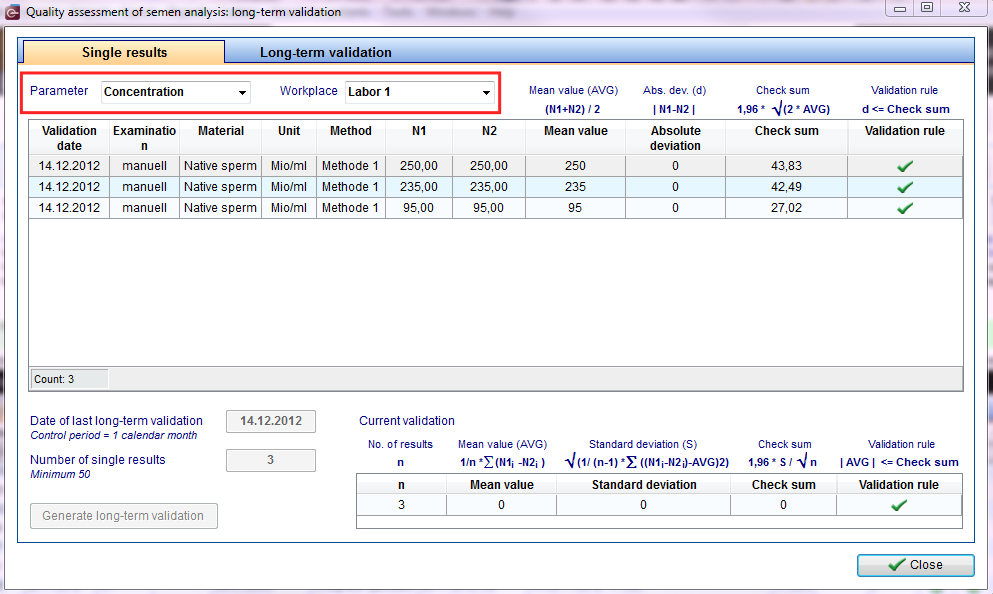
Task: Select the N2 value 95,00
Action: point(489,208)
